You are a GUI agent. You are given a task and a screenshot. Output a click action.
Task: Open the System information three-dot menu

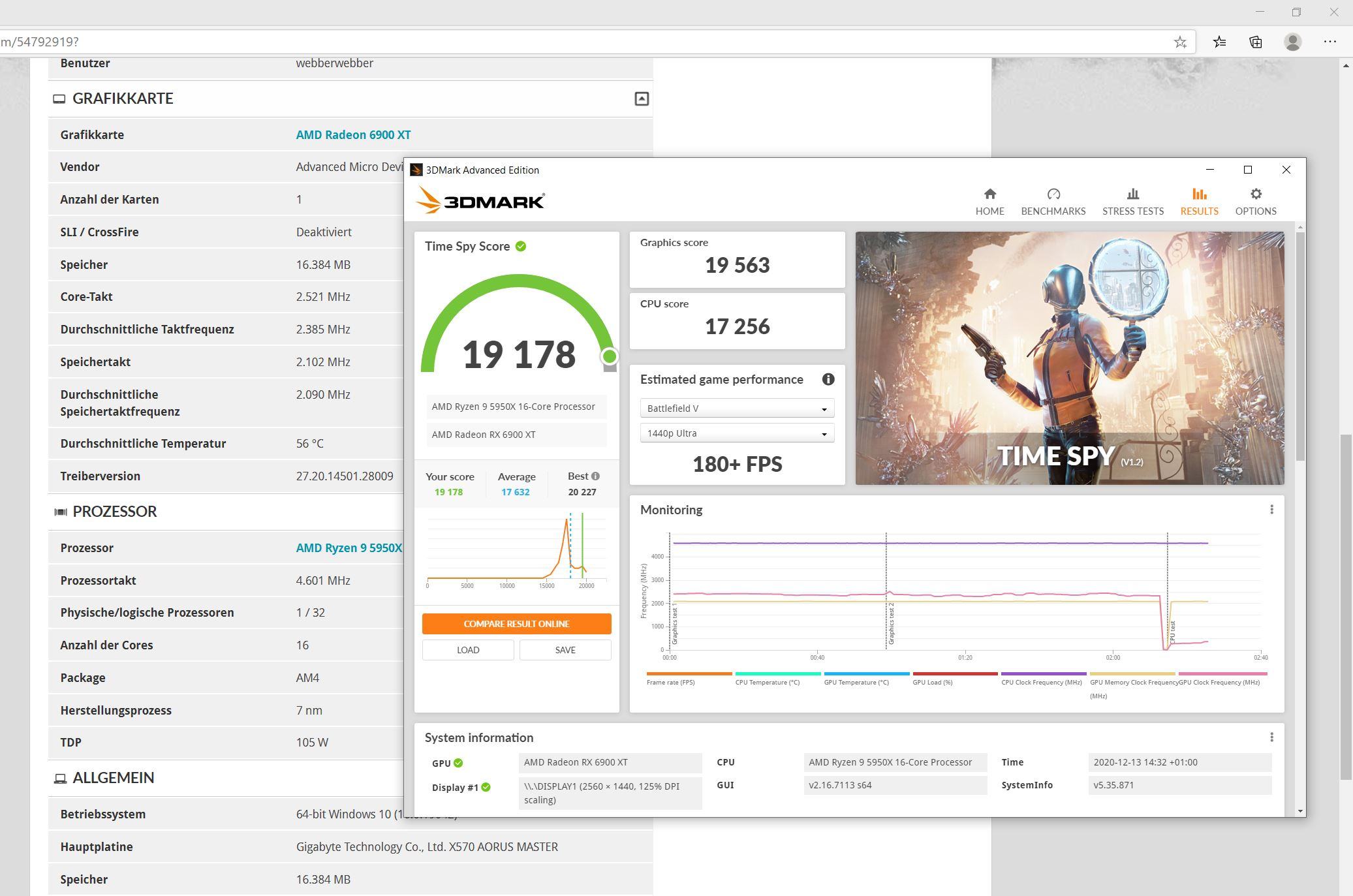click(1271, 737)
